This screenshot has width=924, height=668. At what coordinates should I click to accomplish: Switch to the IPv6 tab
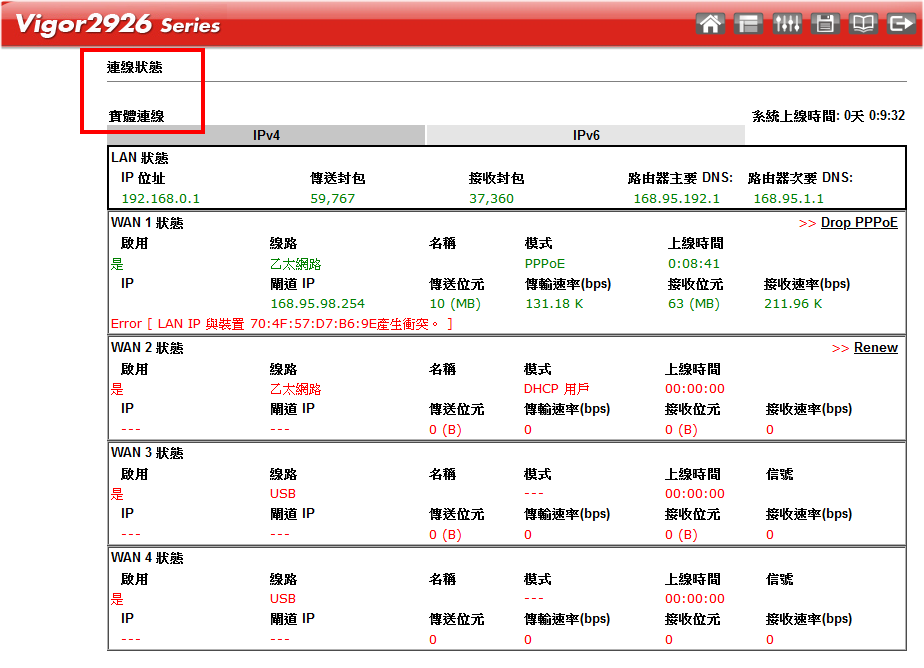(x=586, y=135)
